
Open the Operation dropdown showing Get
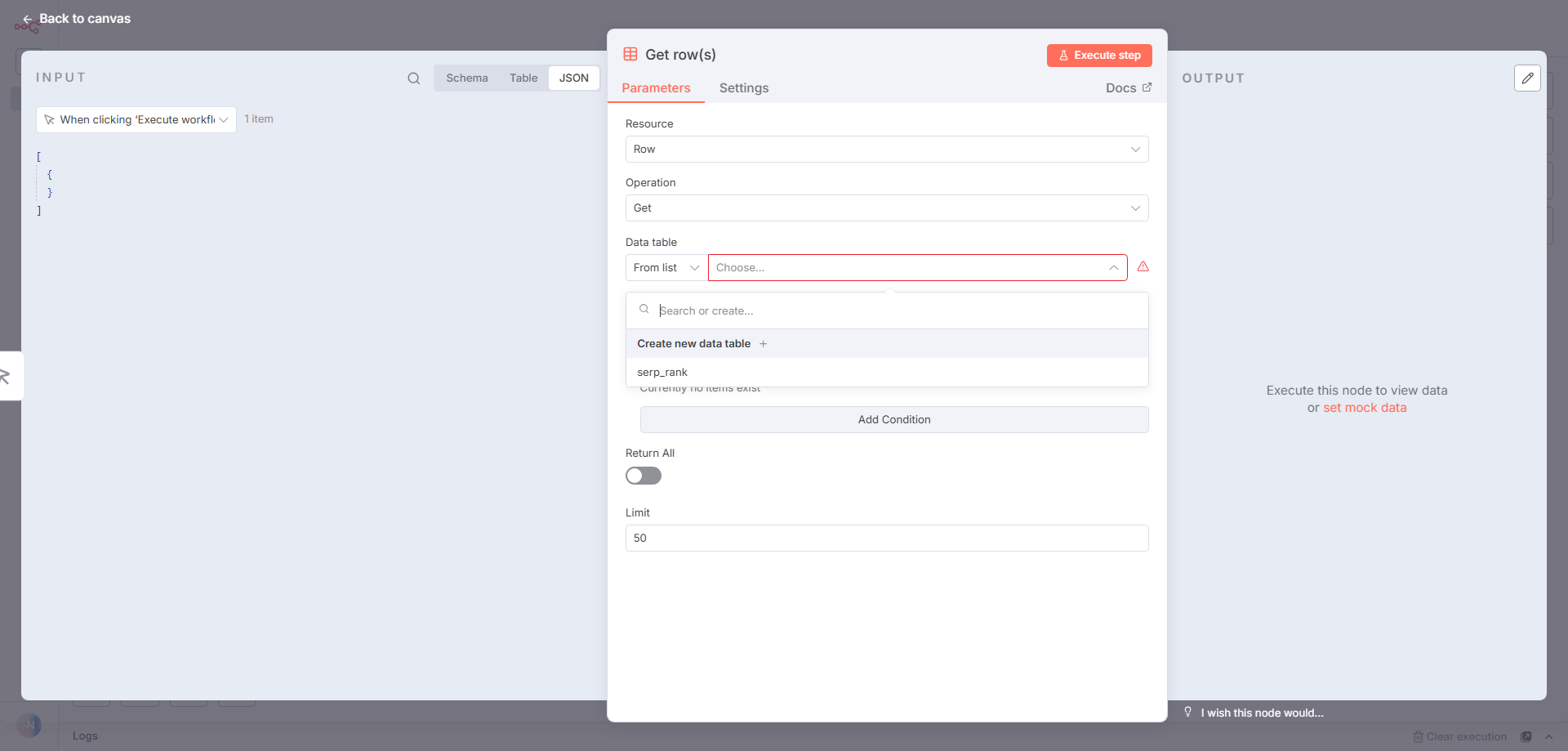(886, 208)
